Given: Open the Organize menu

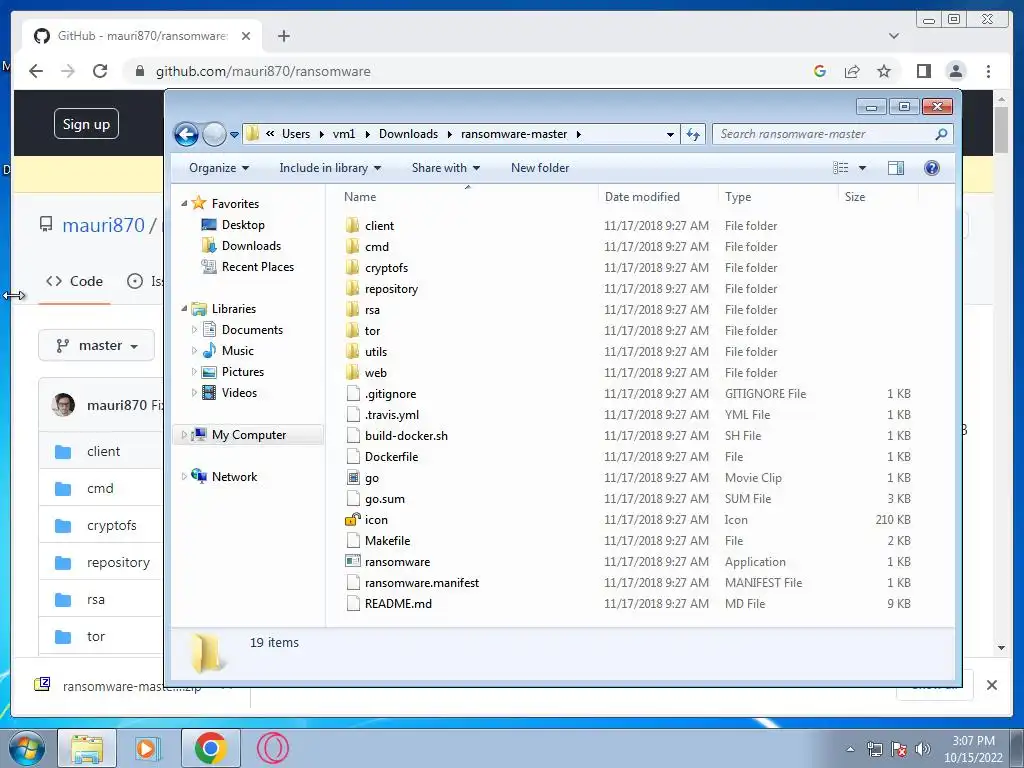Looking at the screenshot, I should [x=219, y=168].
